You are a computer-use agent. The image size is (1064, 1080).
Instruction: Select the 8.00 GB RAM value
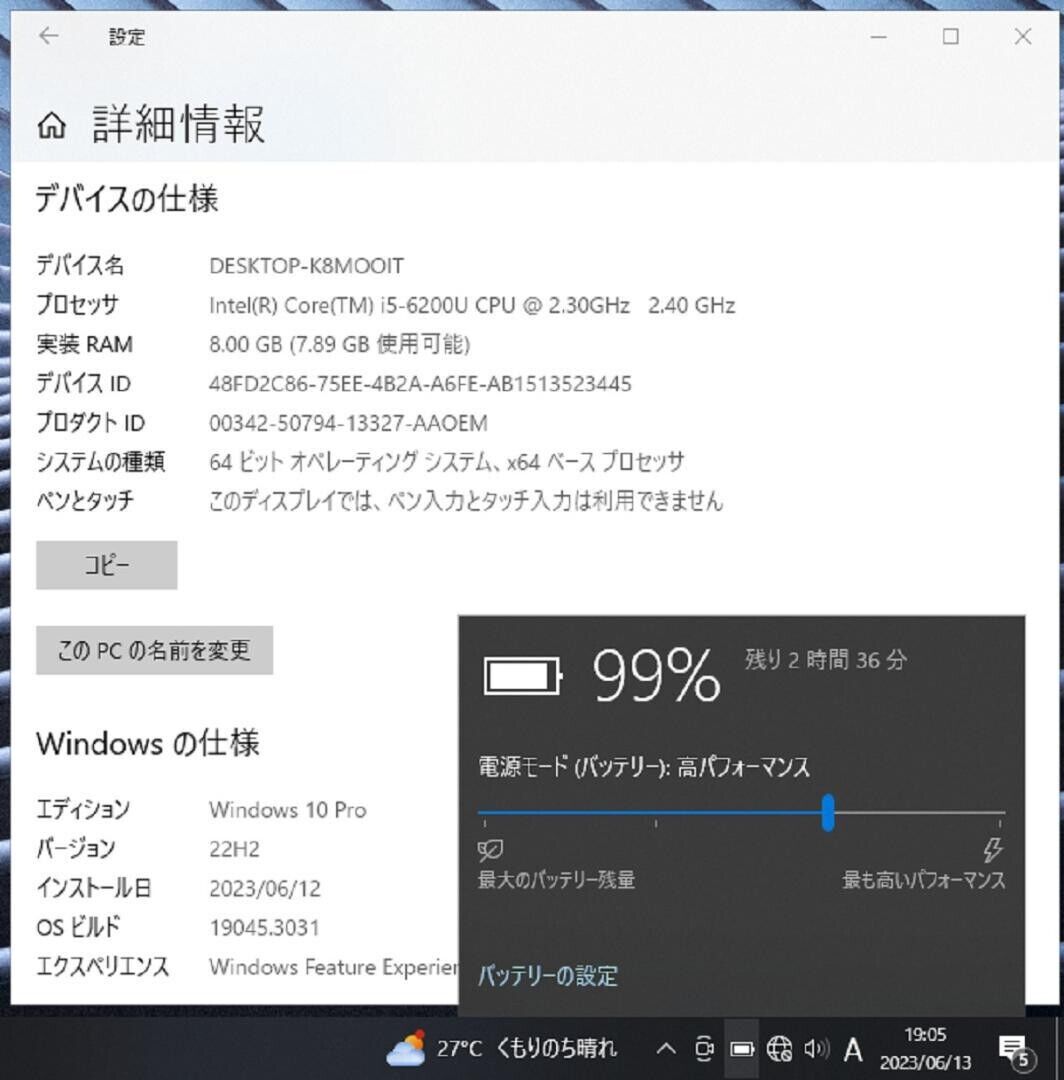[340, 344]
